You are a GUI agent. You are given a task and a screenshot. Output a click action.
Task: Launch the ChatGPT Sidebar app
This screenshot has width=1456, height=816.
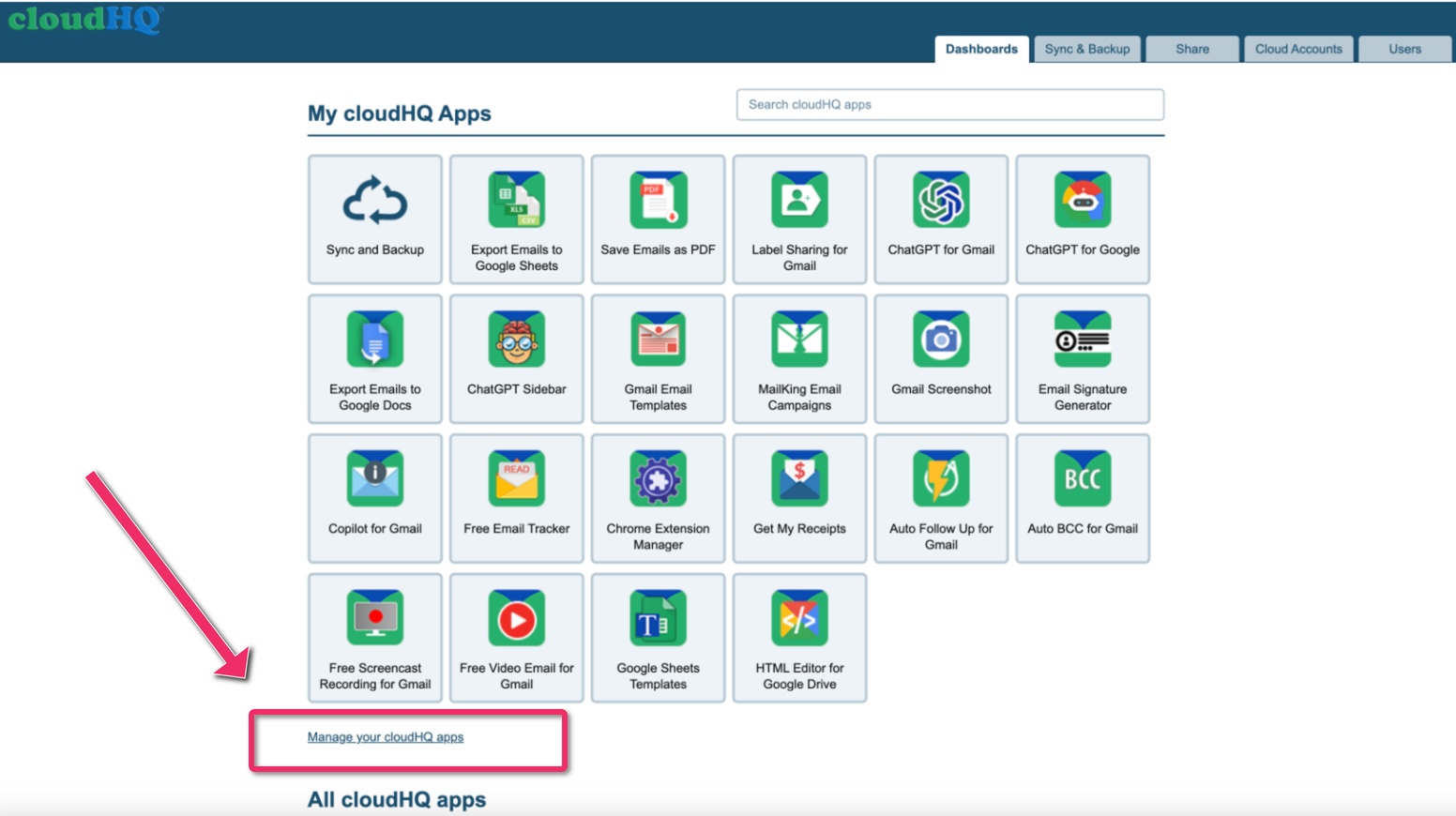517,359
